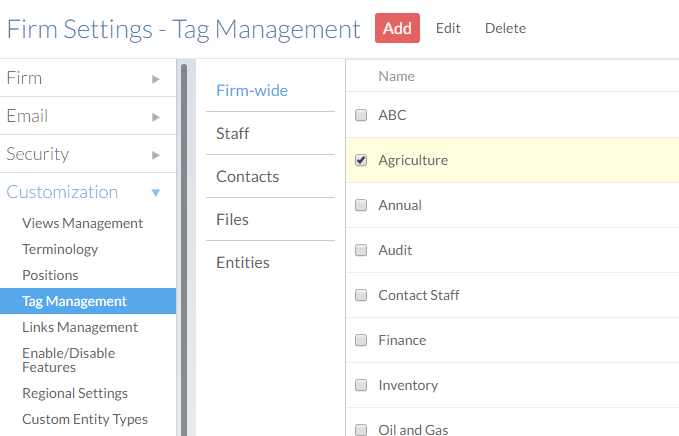Check the ABC tag checkbox

click(361, 115)
